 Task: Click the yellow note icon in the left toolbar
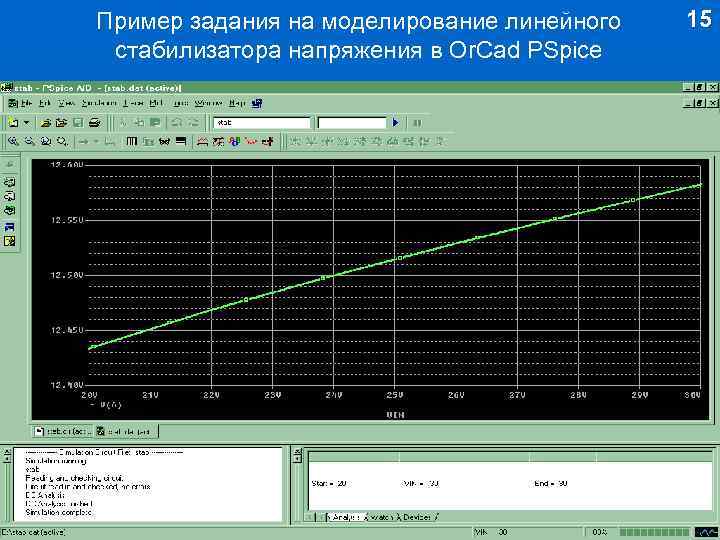click(10, 241)
